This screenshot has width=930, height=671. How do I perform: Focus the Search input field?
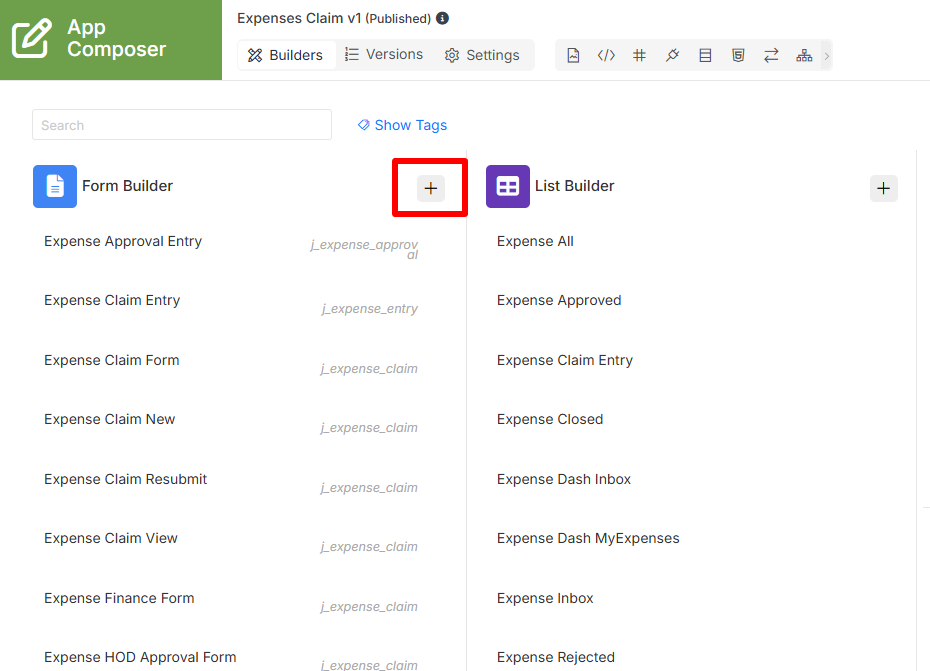point(181,125)
